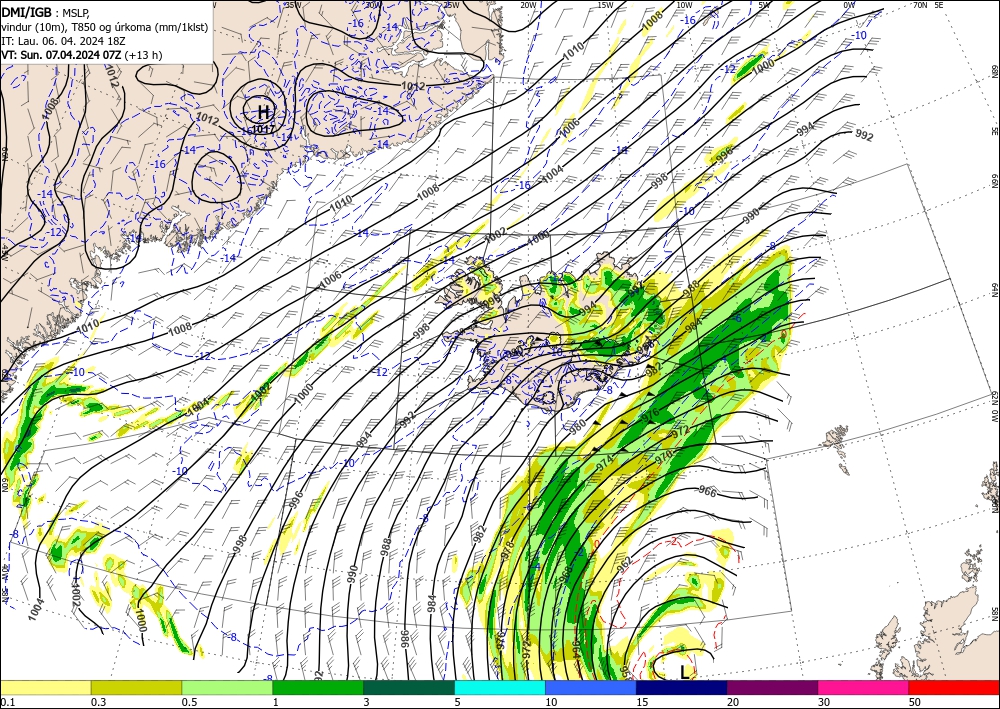Click the light yellow 0.1–0.3 legend swatch

point(45,687)
